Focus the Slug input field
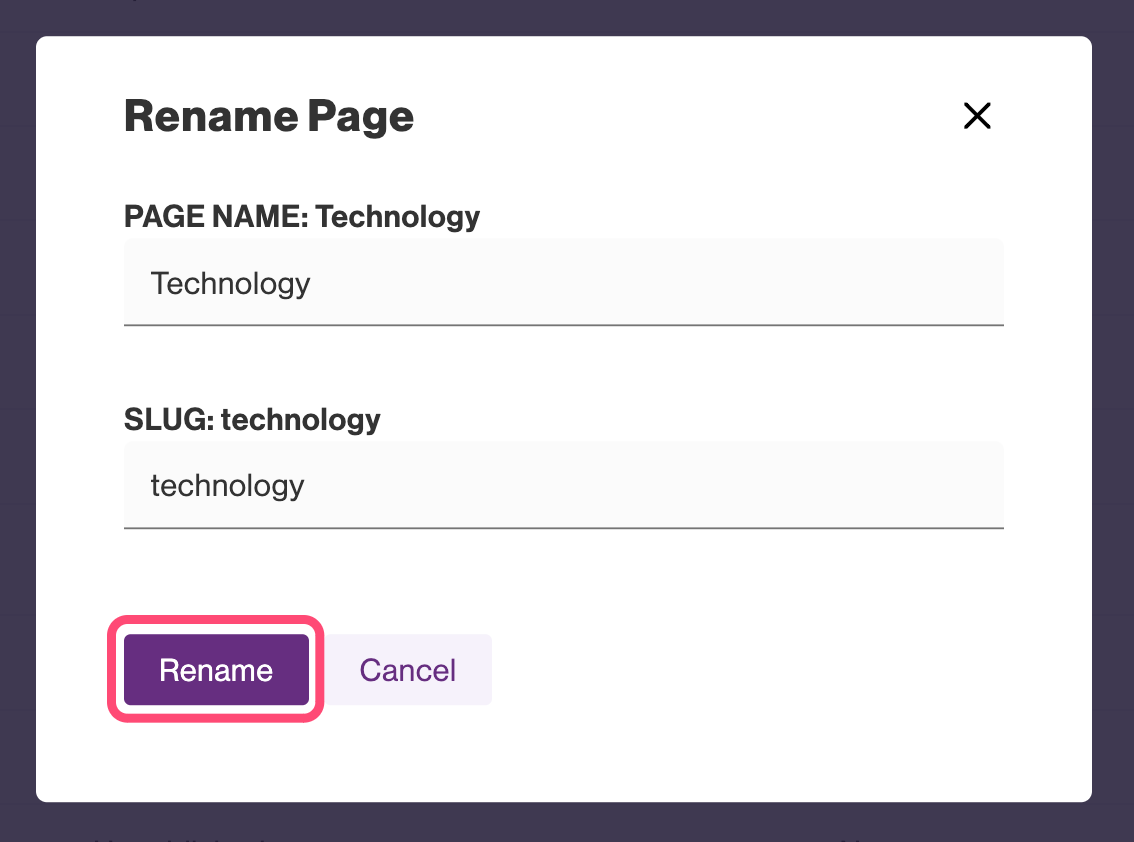Screen dimensions: 1134x842 point(563,486)
